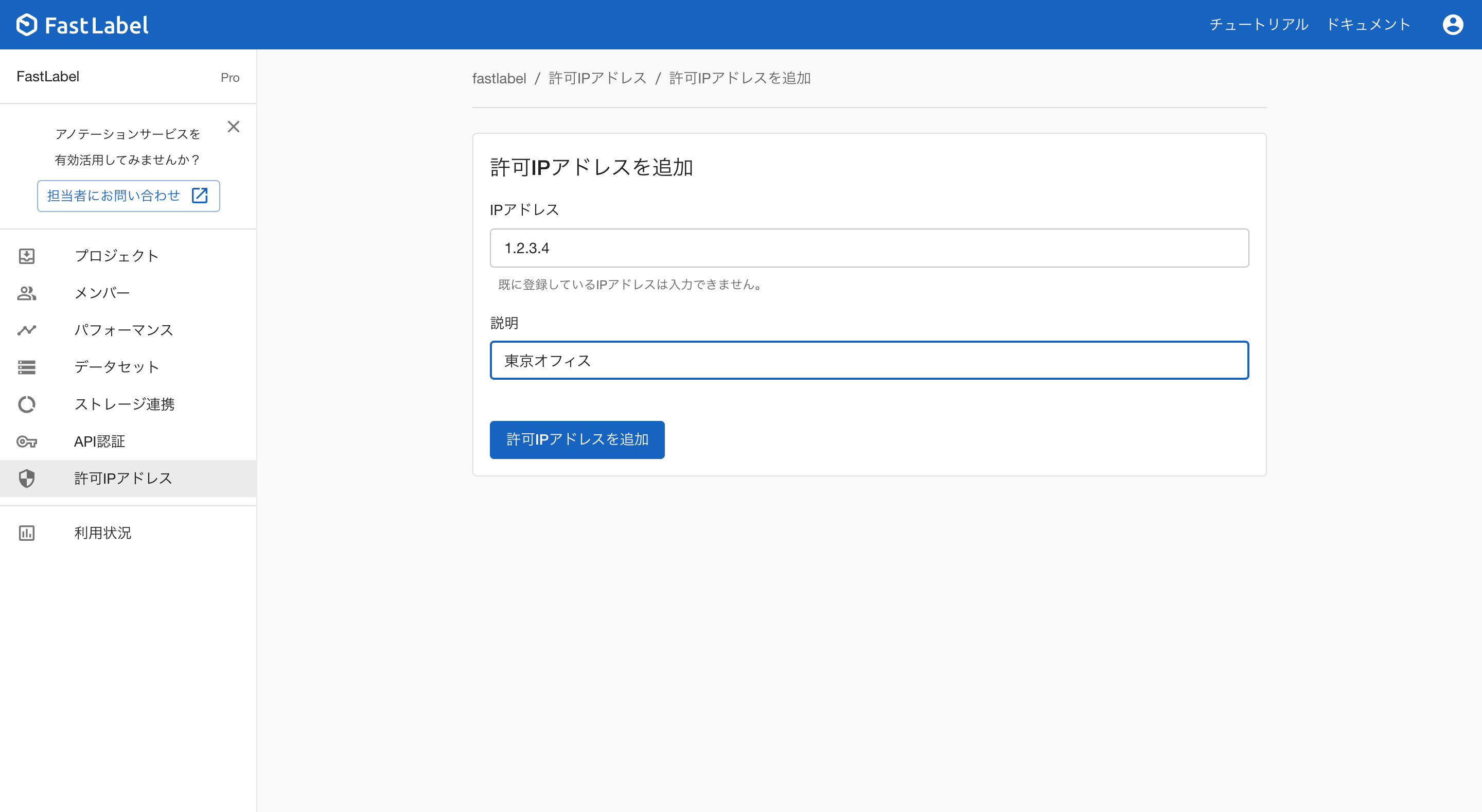Select the API認証 menu entry
1482x812 pixels.
point(128,442)
